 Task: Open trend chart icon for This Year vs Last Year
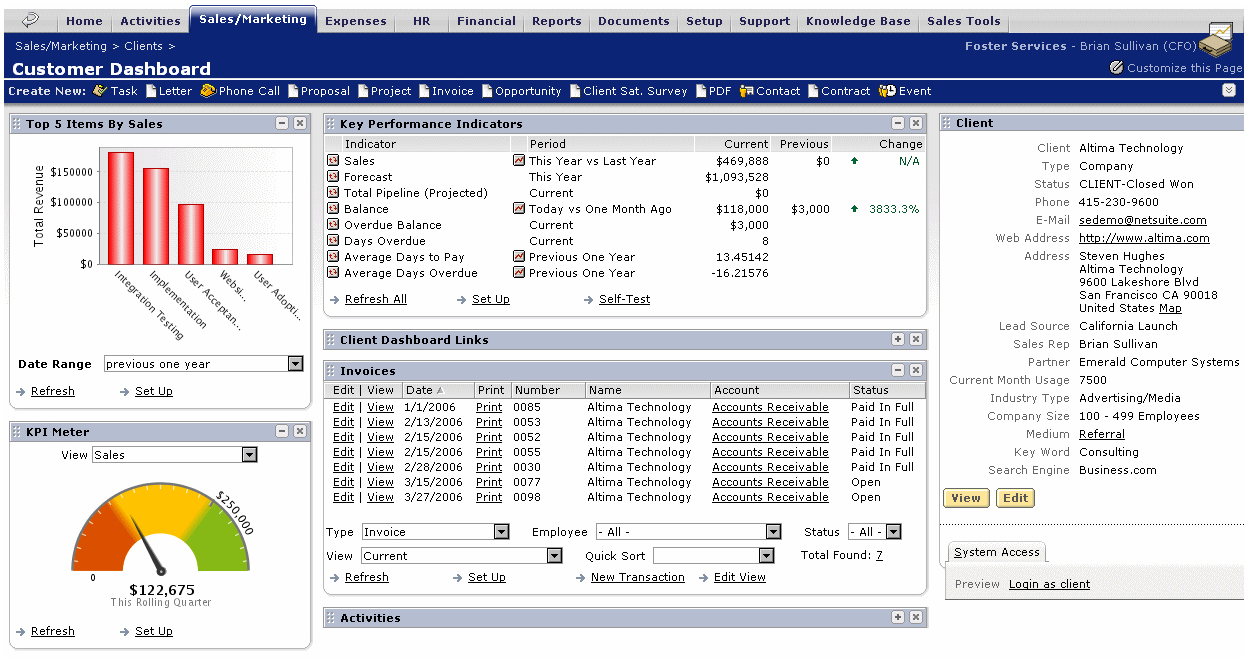pos(519,161)
